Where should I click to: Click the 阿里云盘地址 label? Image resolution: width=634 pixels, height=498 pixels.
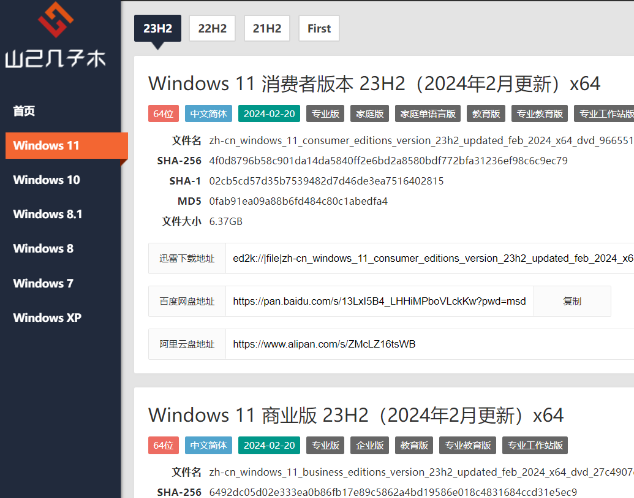[x=187, y=344]
